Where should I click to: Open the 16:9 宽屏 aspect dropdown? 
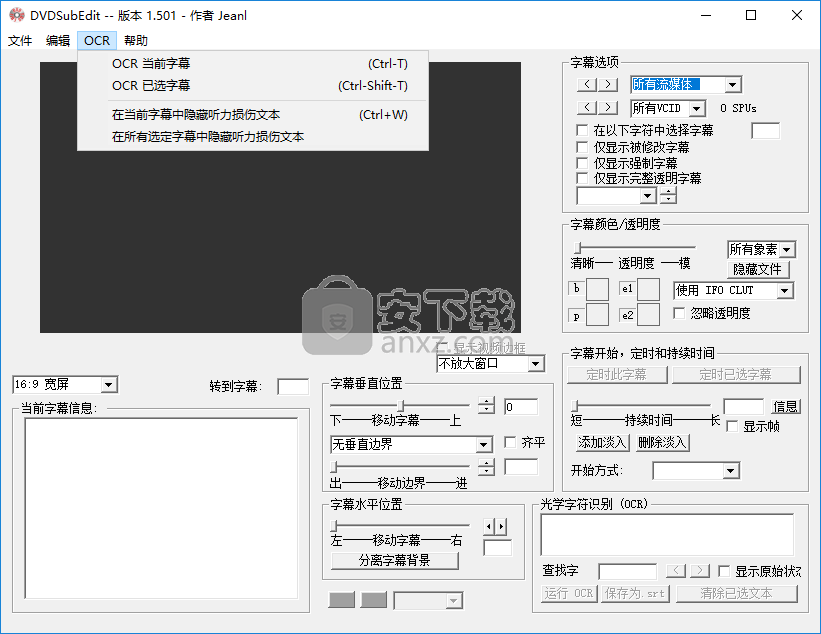coord(108,385)
